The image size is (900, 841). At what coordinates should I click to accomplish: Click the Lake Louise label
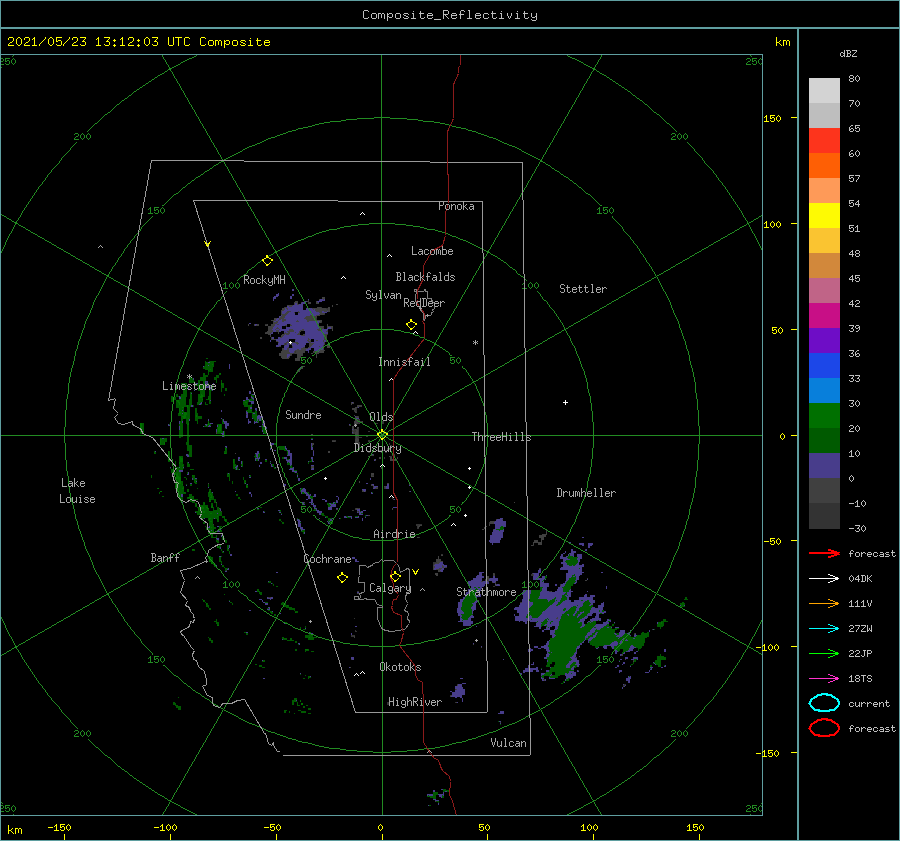pyautogui.click(x=77, y=491)
